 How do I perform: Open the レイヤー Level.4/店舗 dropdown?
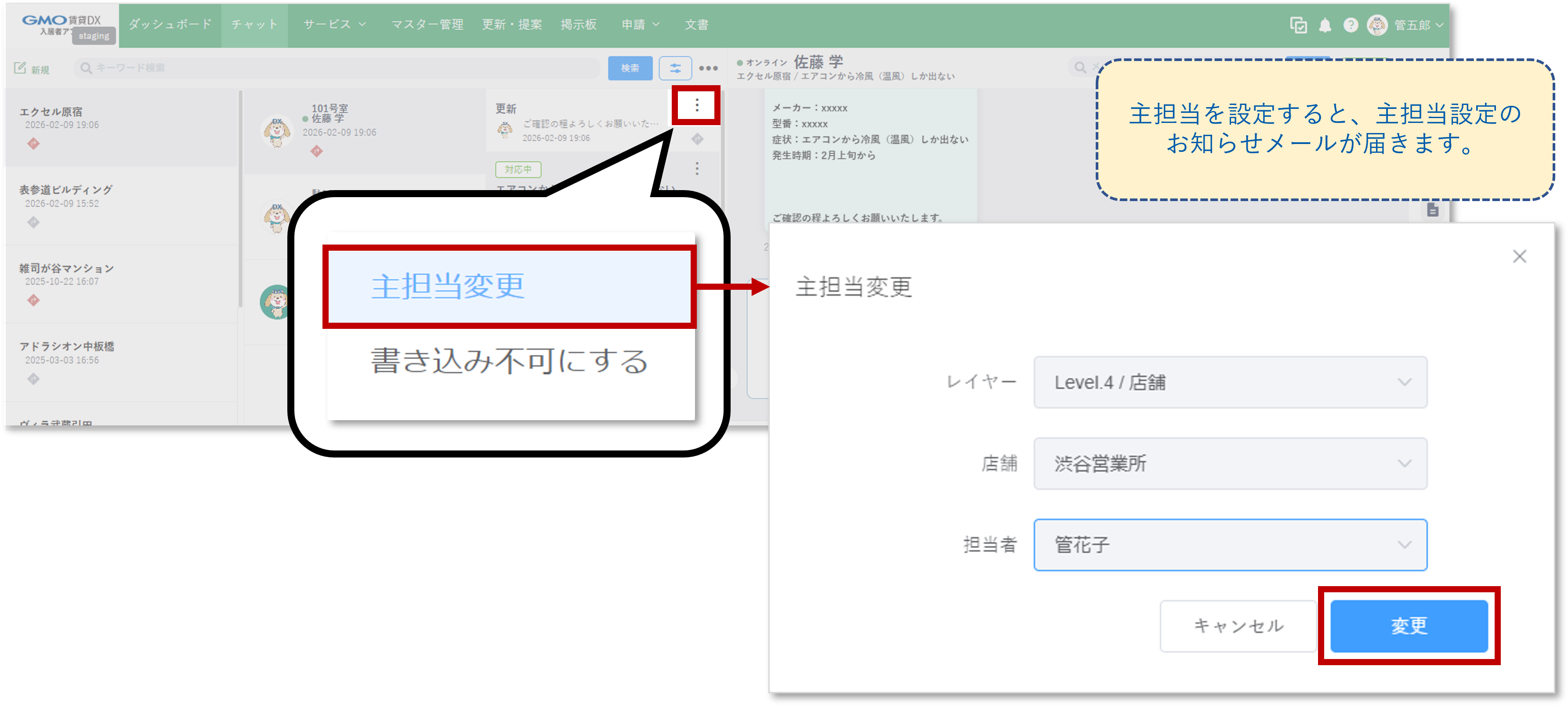(x=1229, y=382)
